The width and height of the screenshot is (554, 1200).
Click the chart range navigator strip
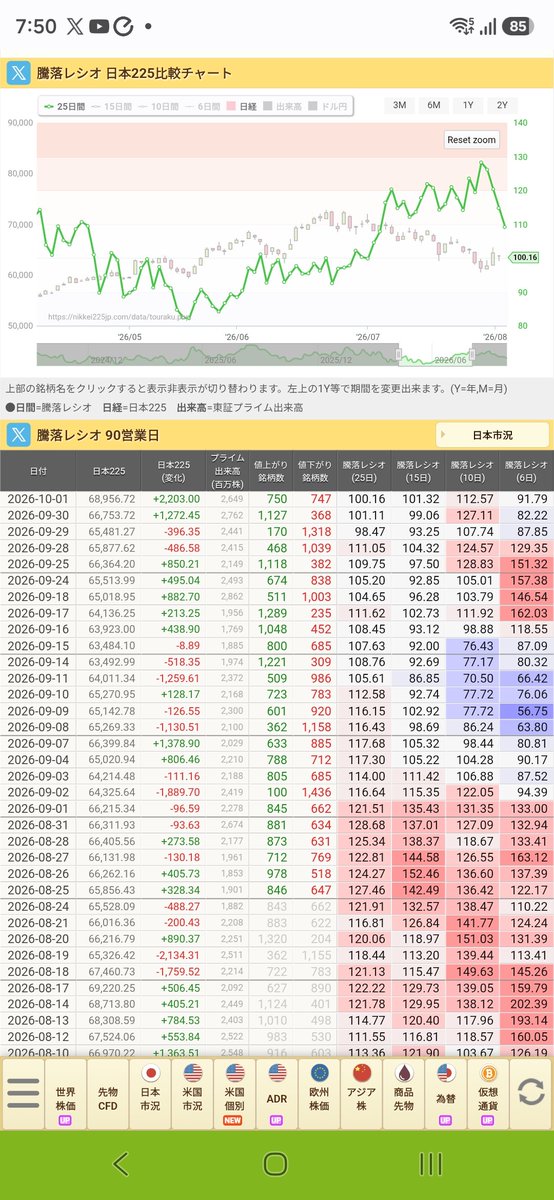tap(271, 355)
